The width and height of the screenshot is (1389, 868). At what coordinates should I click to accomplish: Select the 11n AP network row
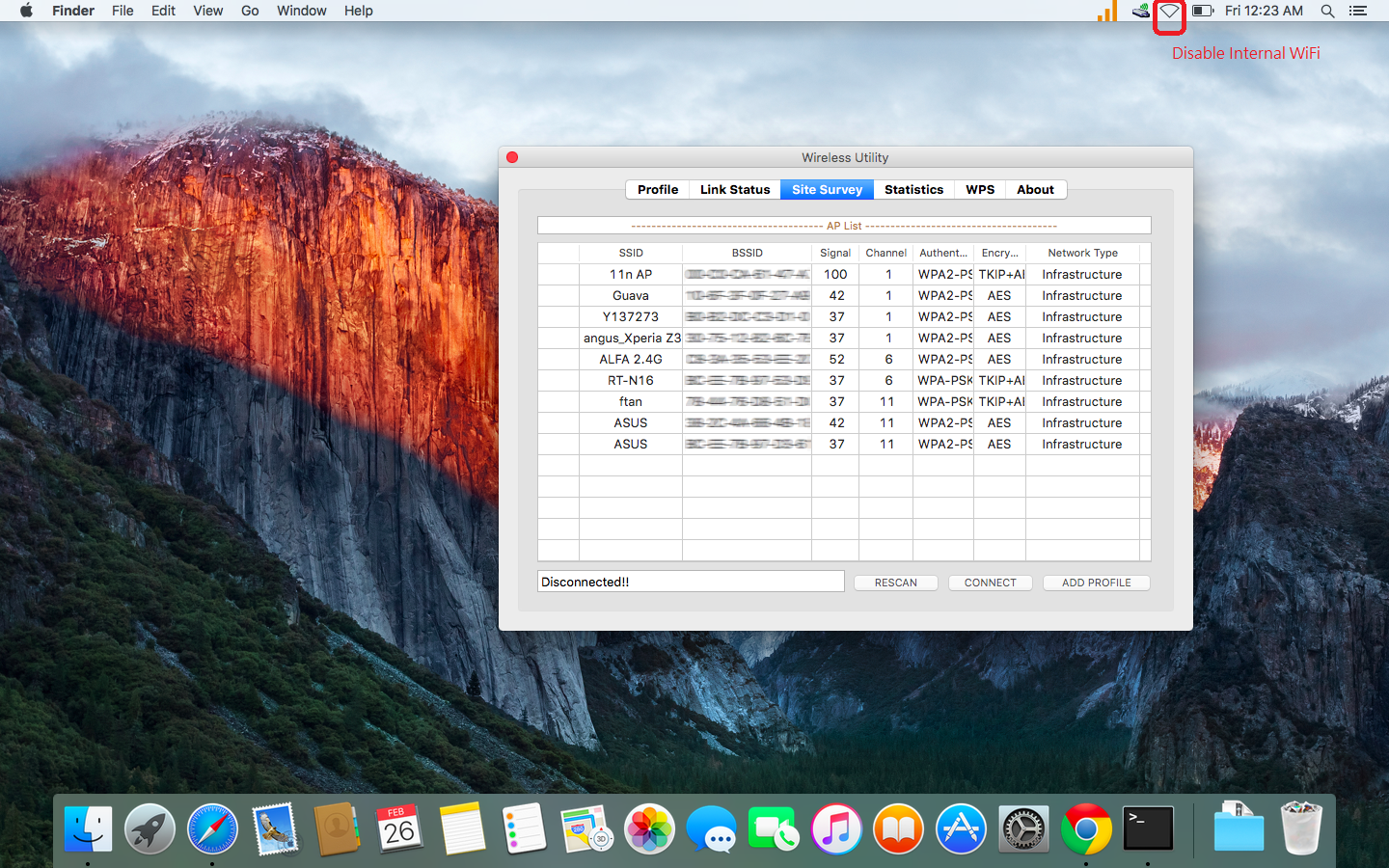tap(631, 275)
